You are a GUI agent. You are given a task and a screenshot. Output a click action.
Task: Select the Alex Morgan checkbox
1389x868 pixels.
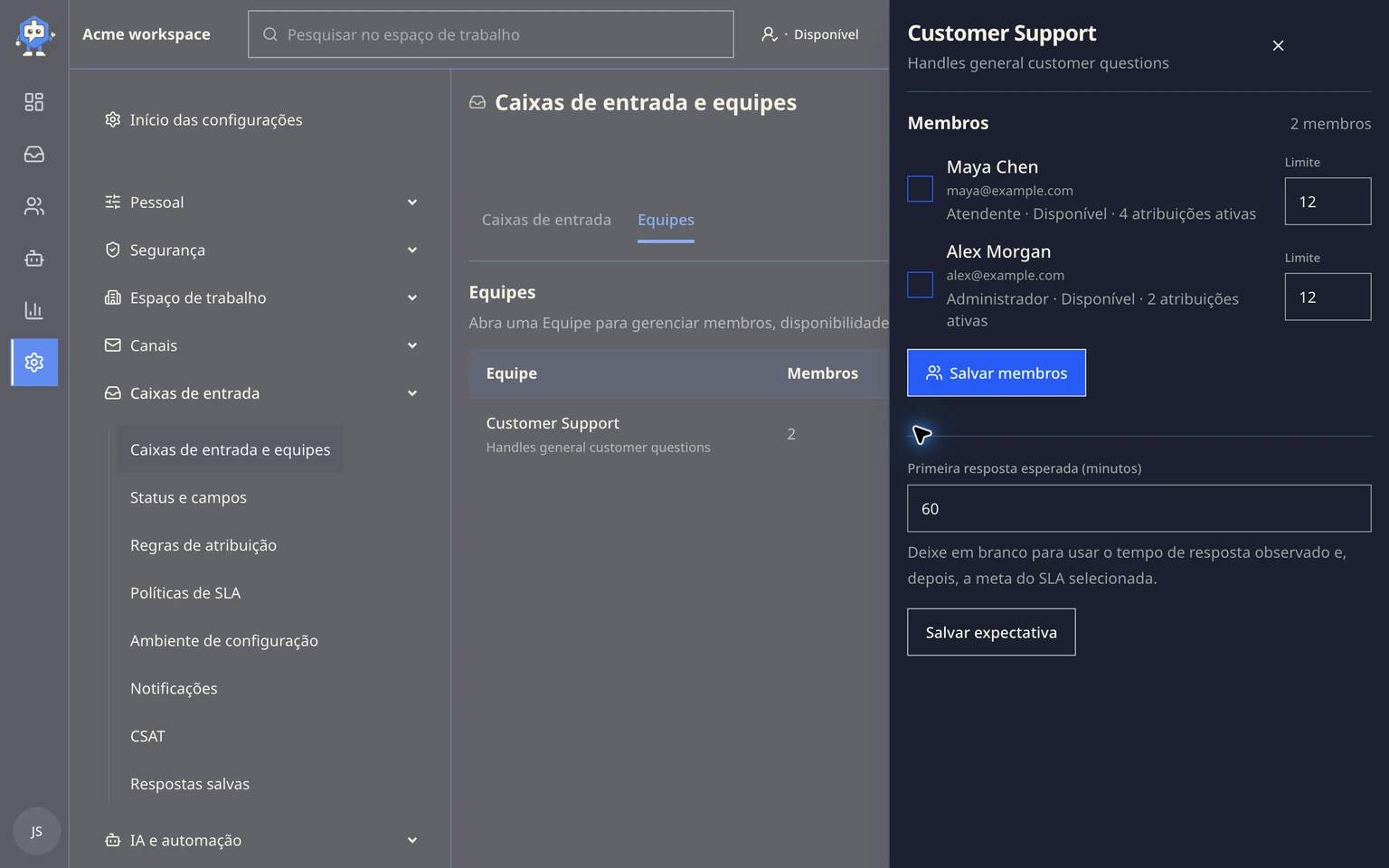[x=920, y=285]
